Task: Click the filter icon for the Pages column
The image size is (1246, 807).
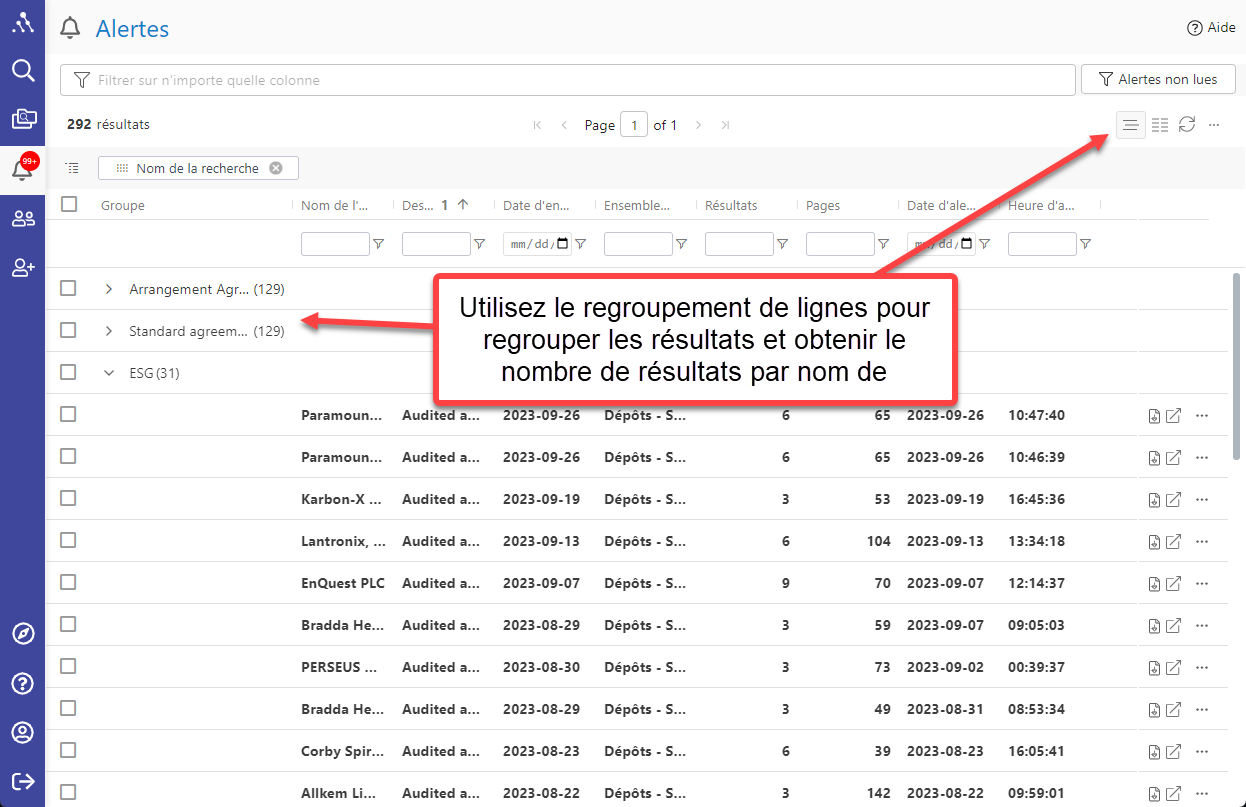Action: click(x=883, y=244)
